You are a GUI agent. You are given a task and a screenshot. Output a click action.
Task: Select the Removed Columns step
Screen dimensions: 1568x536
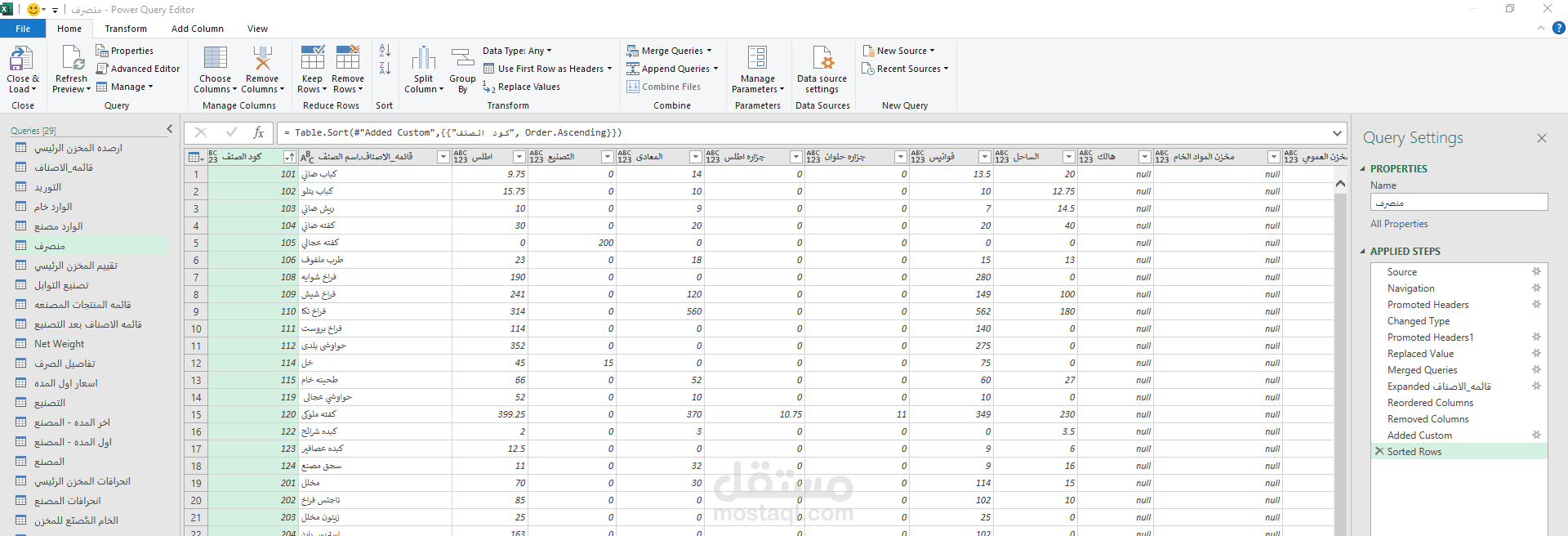(x=1428, y=419)
